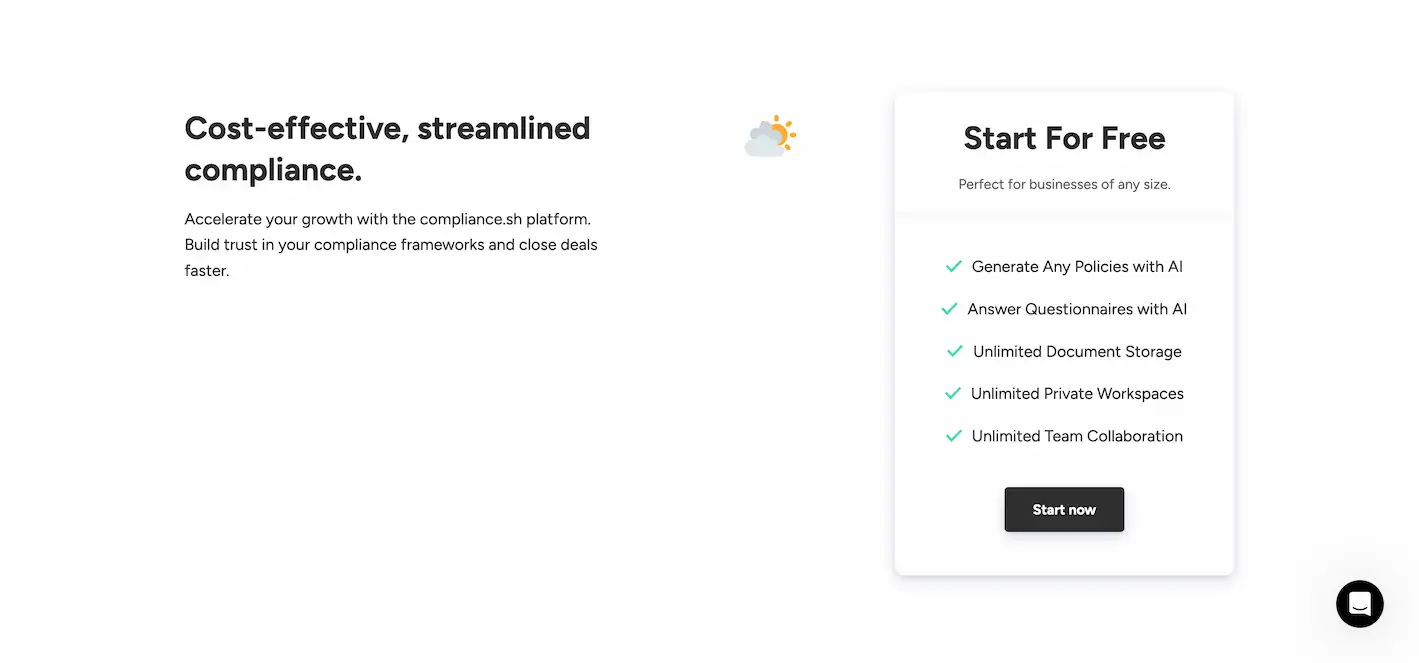1419x663 pixels.
Task: Click the Start For Free heading
Action: [1063, 139]
